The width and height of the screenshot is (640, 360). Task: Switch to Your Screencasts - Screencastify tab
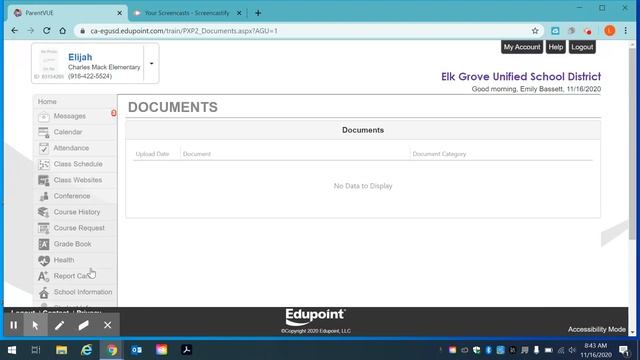pos(187,13)
